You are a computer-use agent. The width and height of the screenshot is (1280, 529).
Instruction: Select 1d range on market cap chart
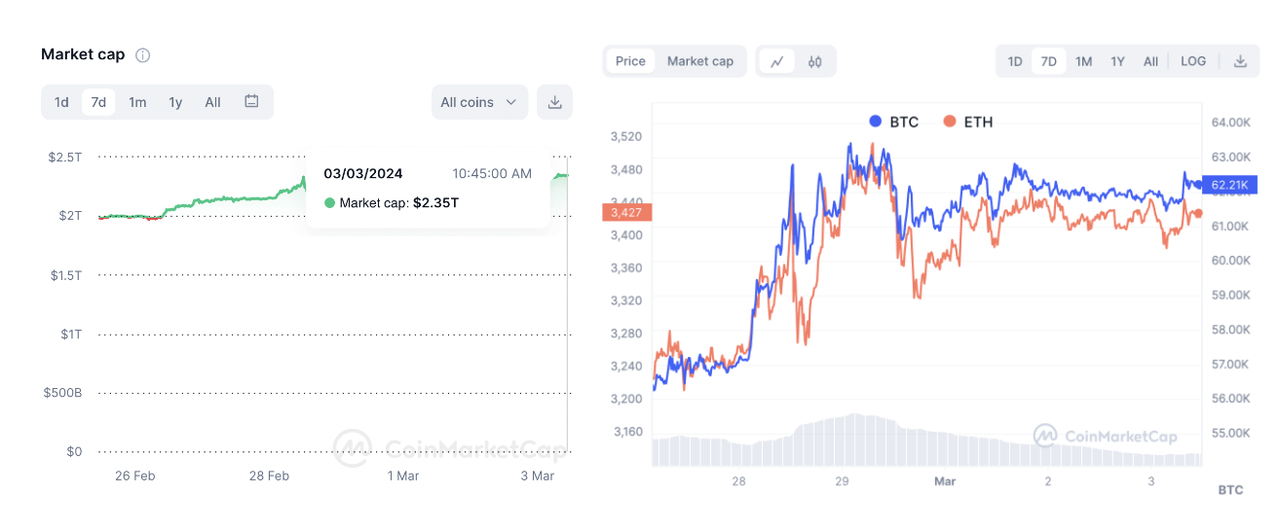(x=62, y=102)
